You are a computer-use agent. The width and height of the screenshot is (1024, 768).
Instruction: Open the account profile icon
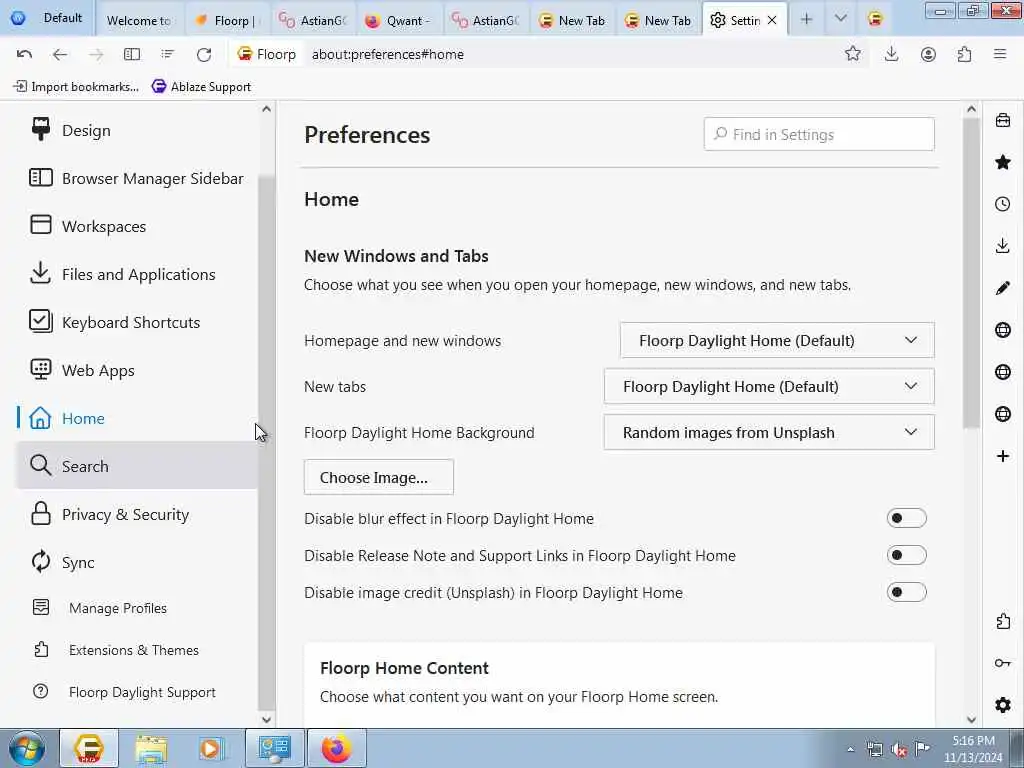pyautogui.click(x=928, y=54)
